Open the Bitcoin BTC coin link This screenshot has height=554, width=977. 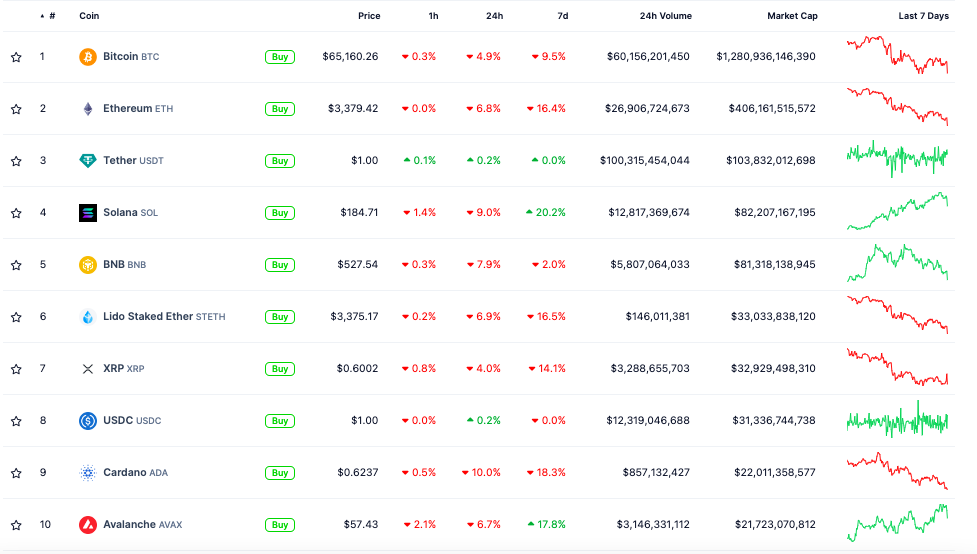pos(131,57)
